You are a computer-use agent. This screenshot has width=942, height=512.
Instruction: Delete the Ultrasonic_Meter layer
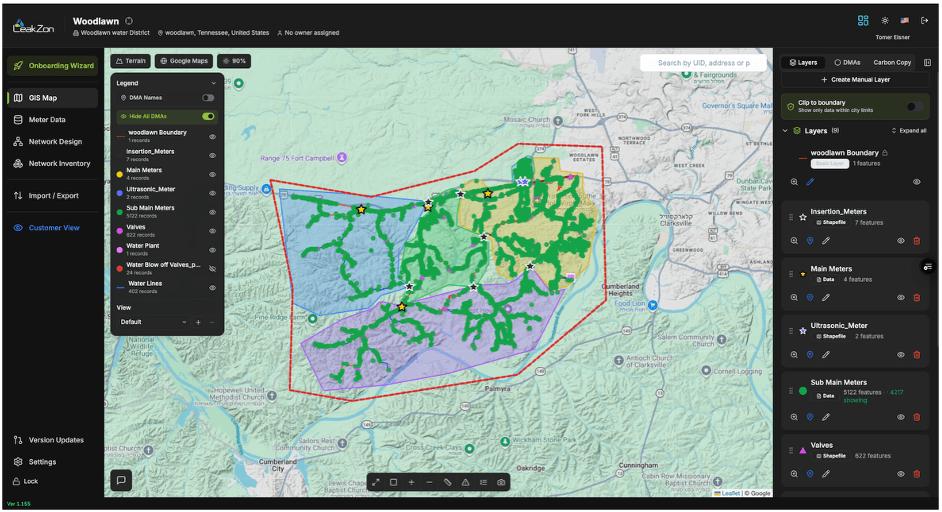(917, 355)
